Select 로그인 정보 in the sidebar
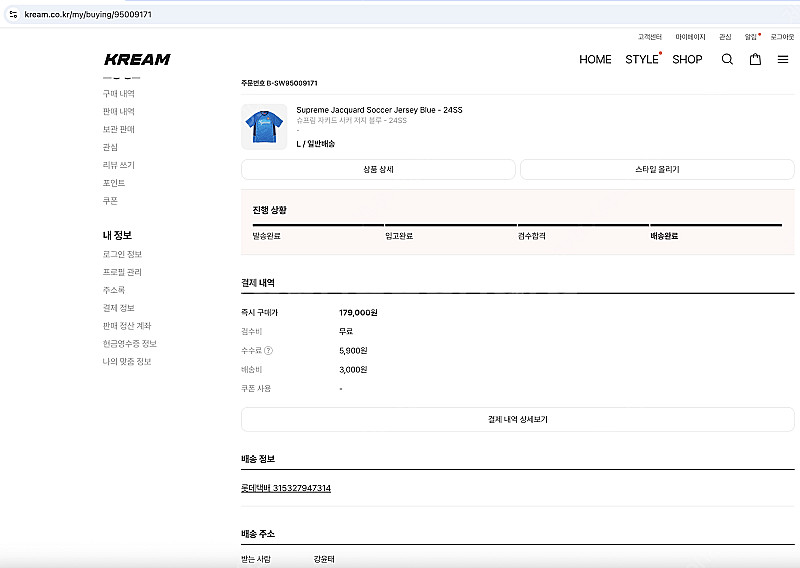This screenshot has height=568, width=800. point(122,254)
